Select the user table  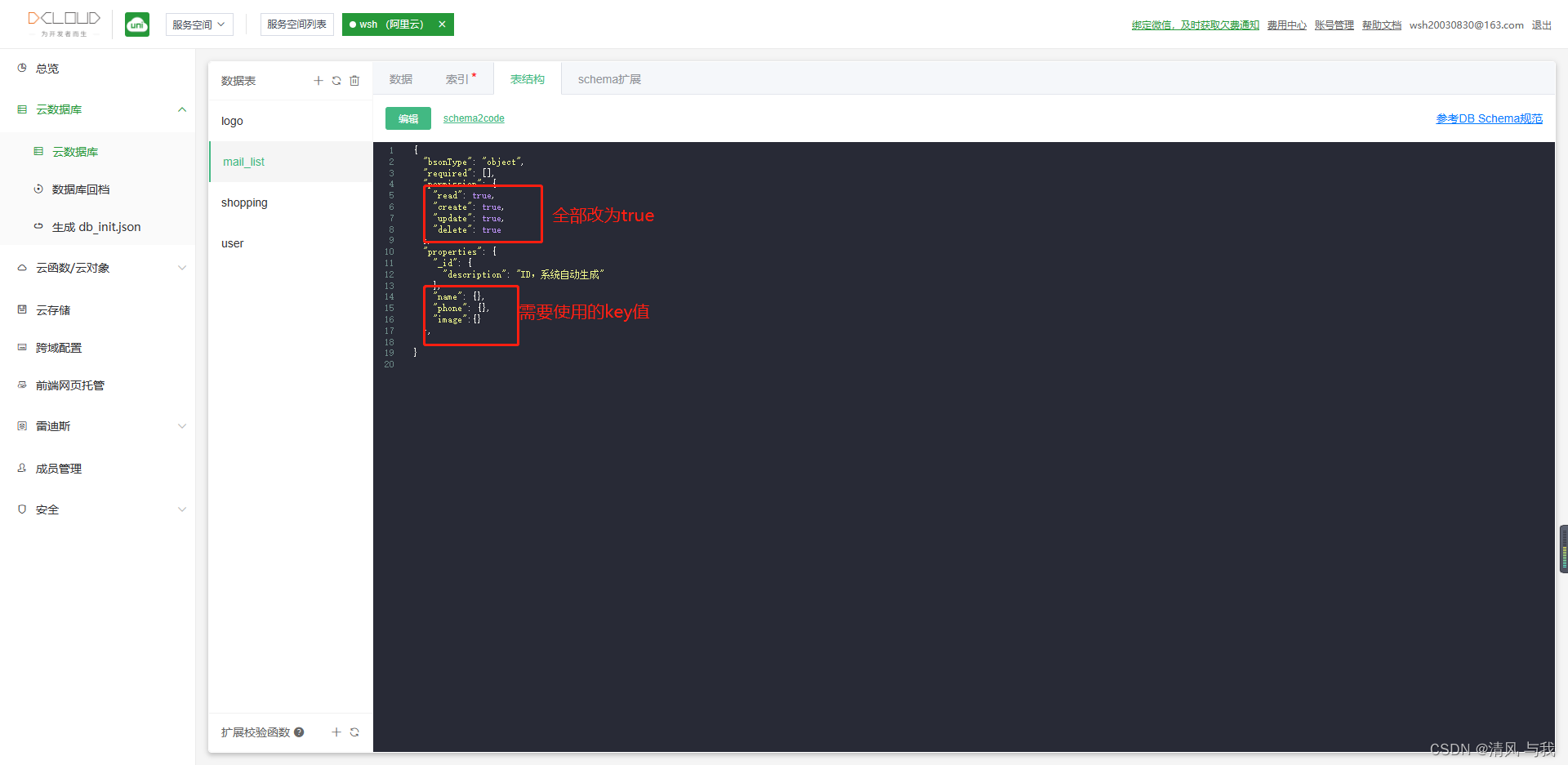click(291, 243)
